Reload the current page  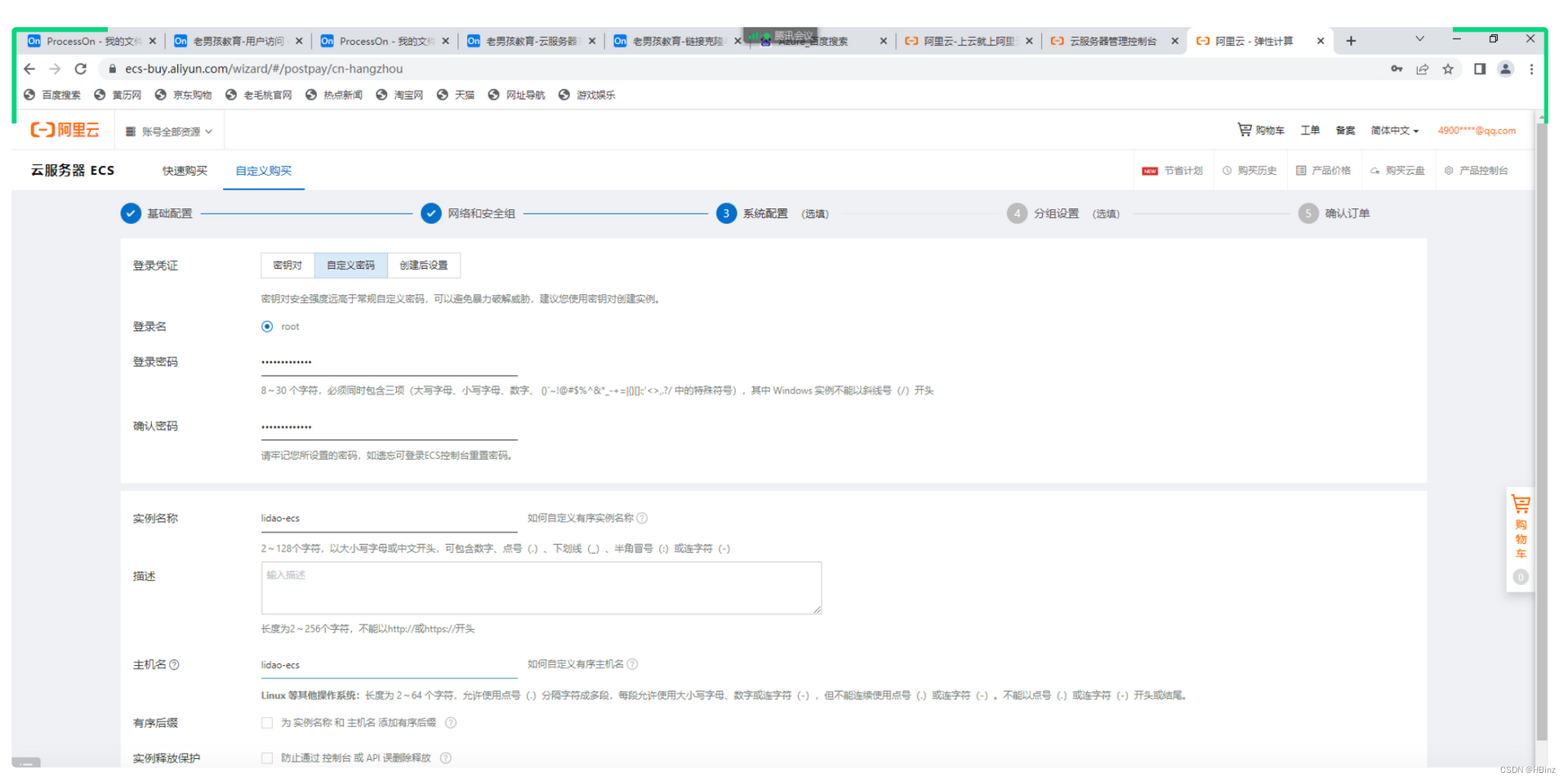(x=80, y=69)
